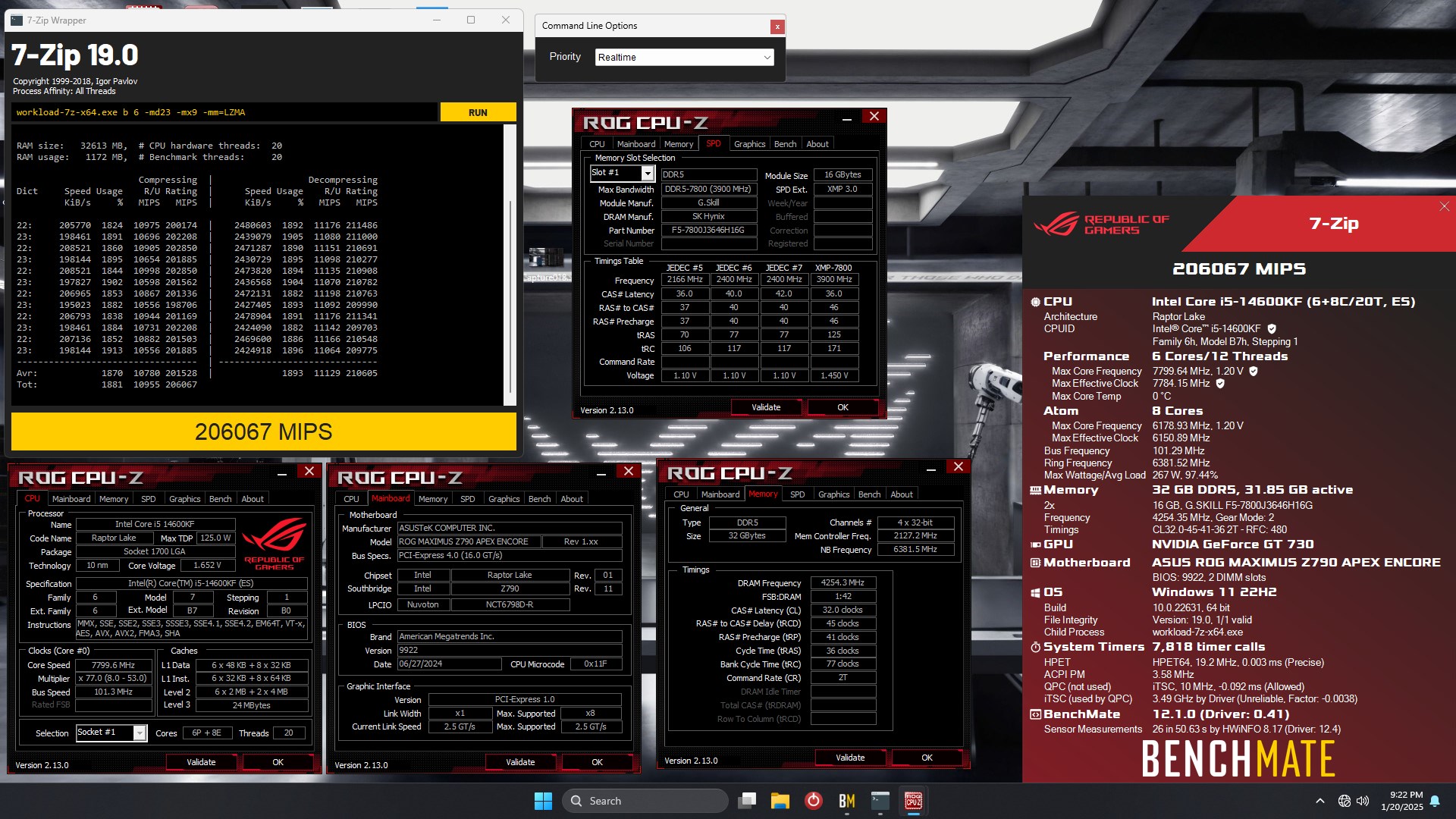Click the yellow RUN button
The width and height of the screenshot is (1456, 819).
(478, 112)
